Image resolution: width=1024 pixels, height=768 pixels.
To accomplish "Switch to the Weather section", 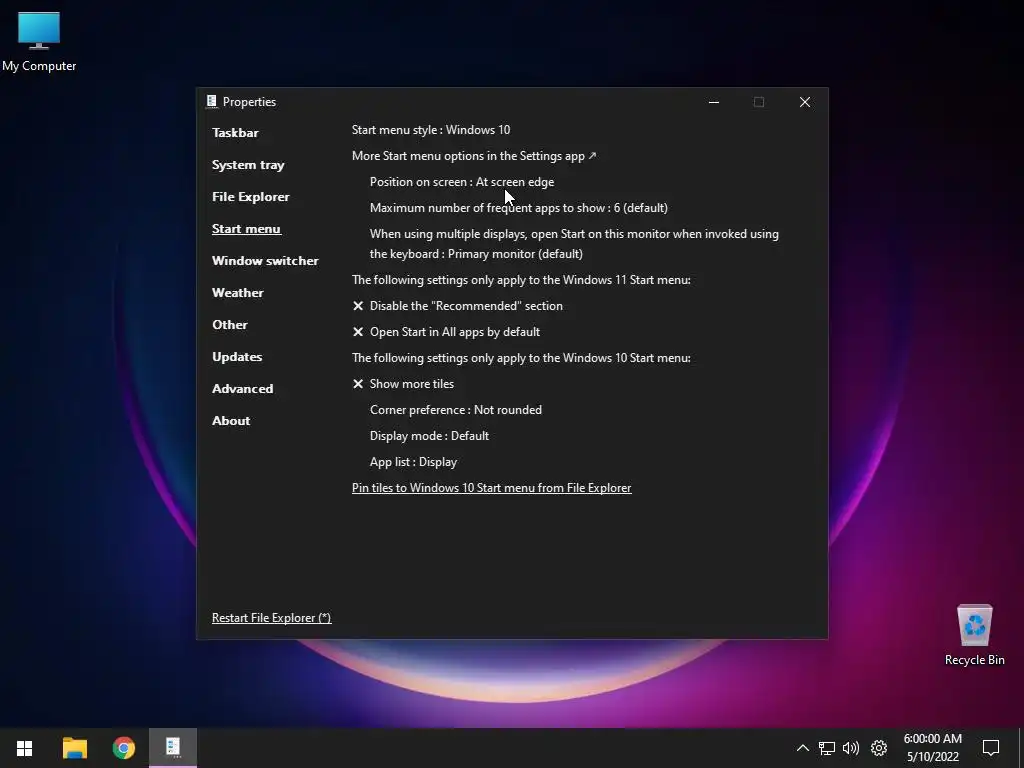I will point(238,293).
